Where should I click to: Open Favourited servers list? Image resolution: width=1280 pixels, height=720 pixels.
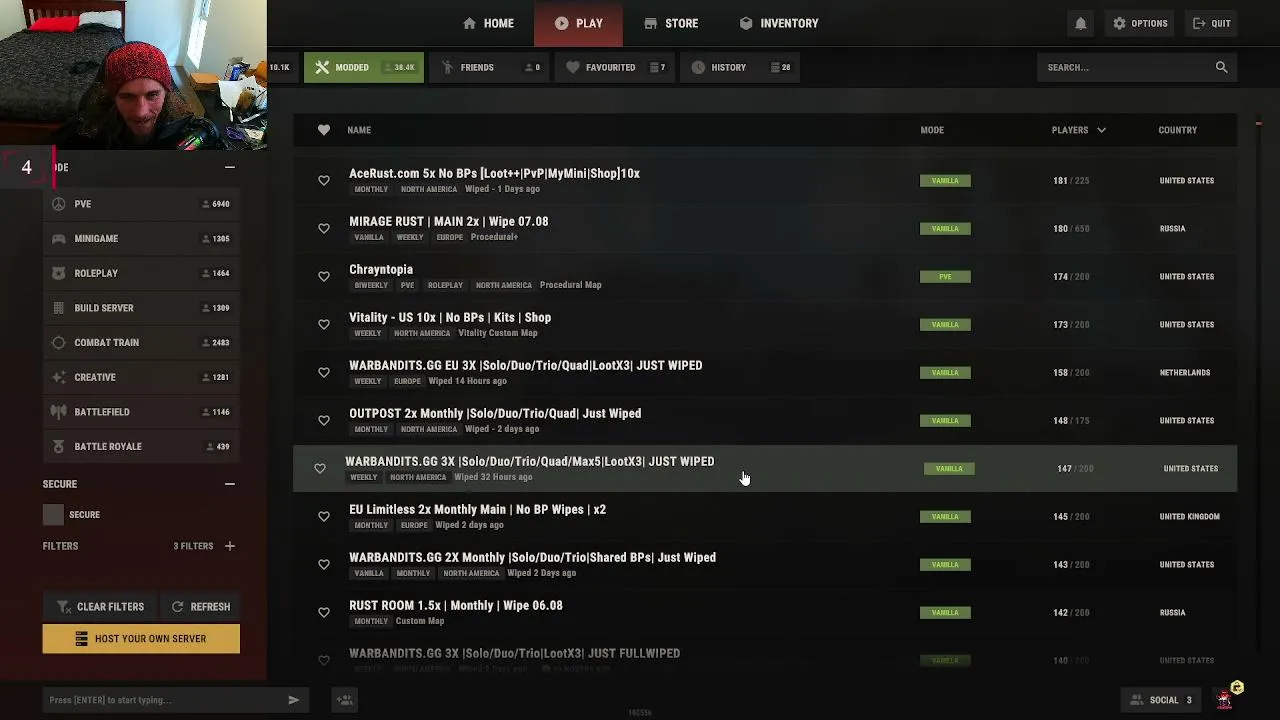pyautogui.click(x=616, y=67)
